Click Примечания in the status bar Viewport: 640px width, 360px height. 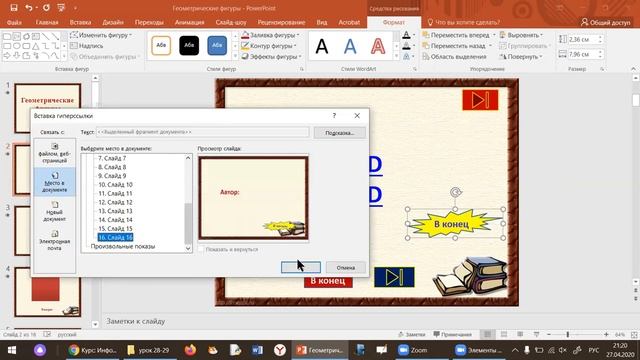pos(452,334)
